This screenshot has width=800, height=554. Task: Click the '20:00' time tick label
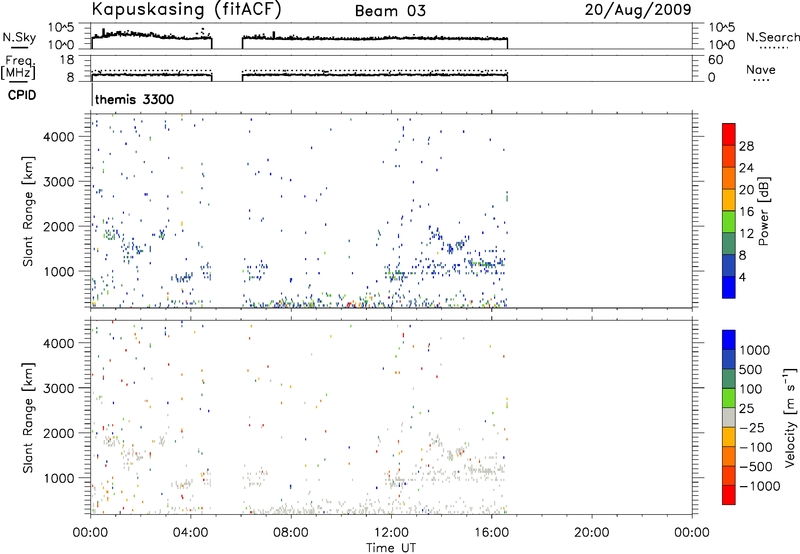(x=592, y=533)
